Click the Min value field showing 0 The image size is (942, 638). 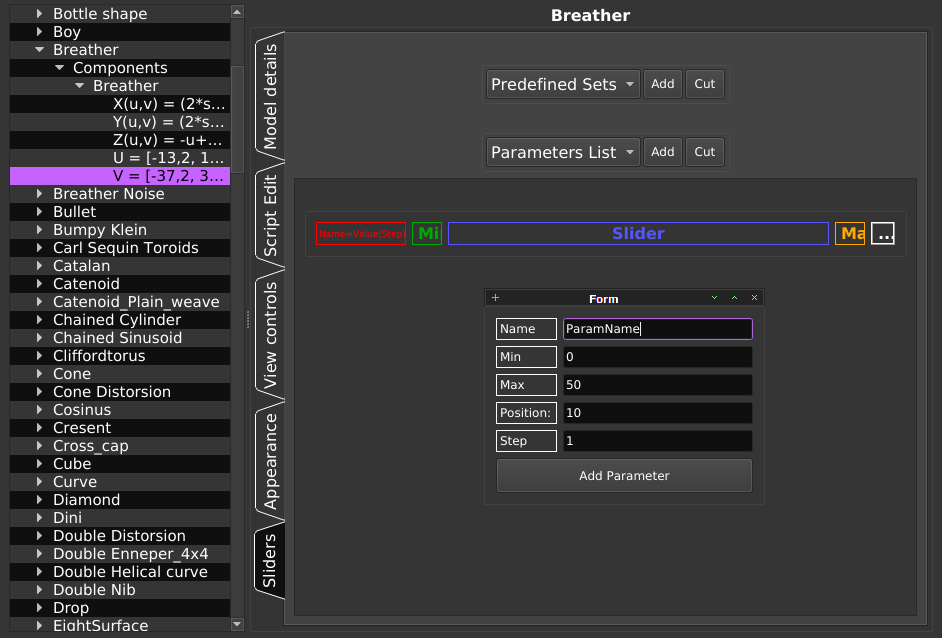658,357
